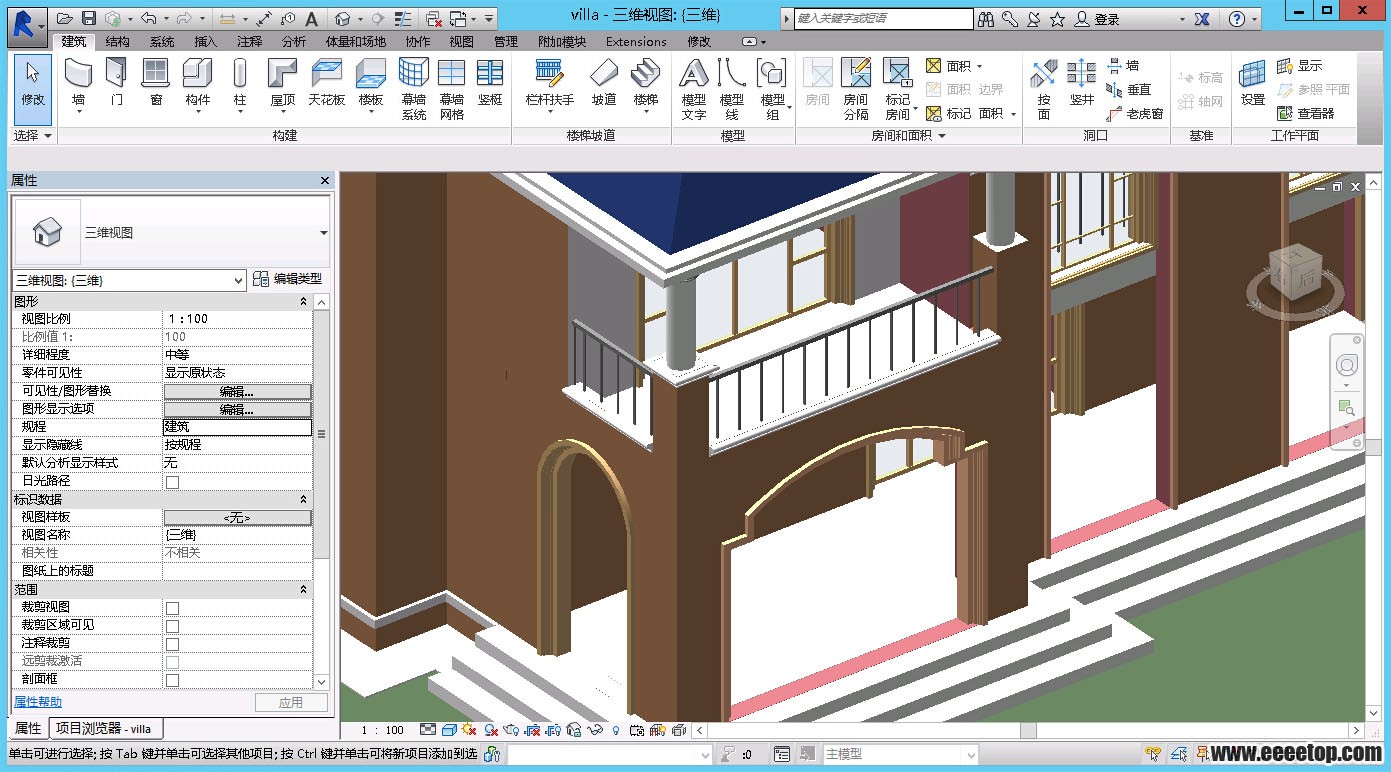Toggle the 剖面框 checkbox
The height and width of the screenshot is (772, 1391).
pos(172,679)
